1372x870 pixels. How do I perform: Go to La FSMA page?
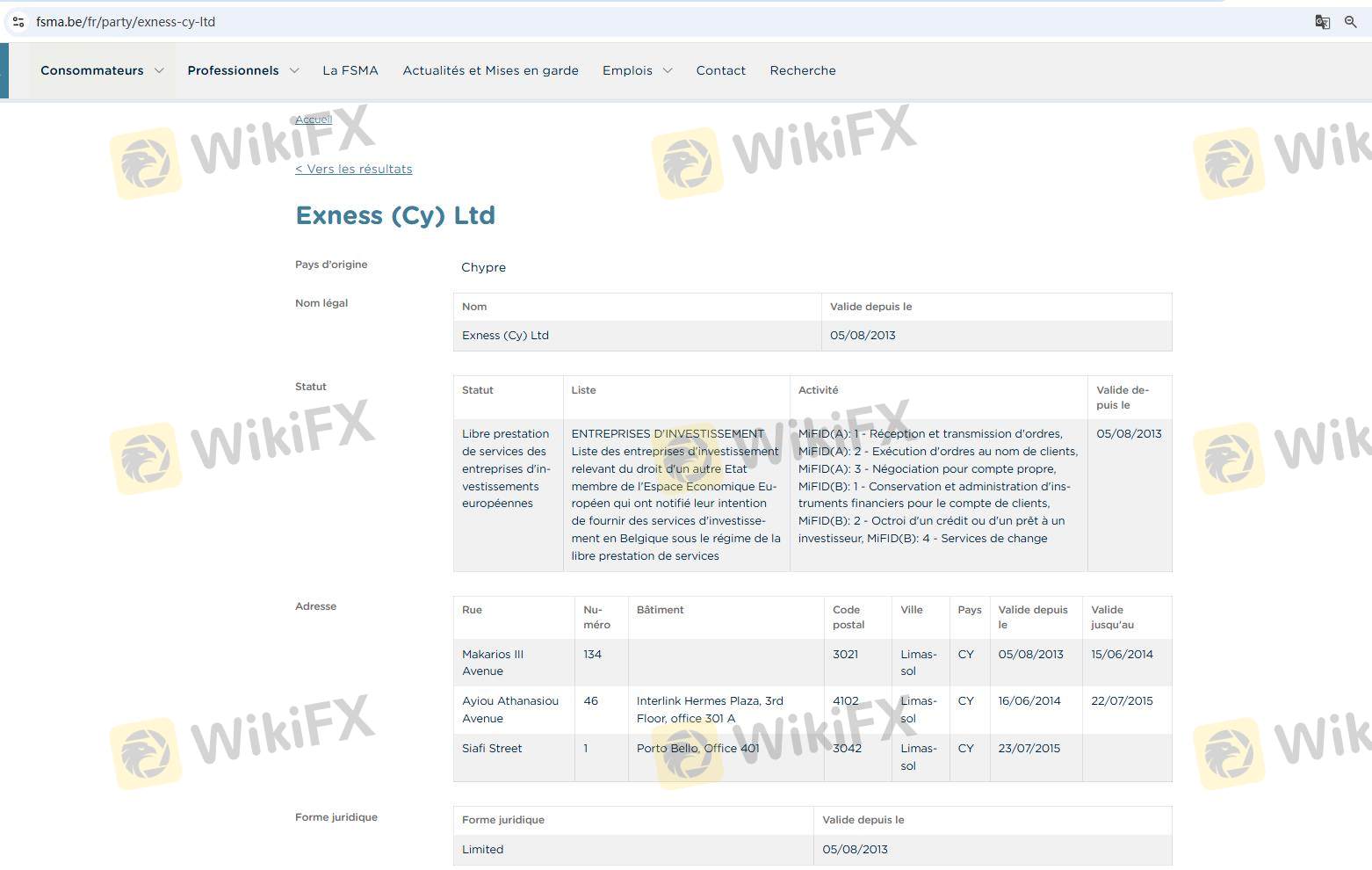coord(350,70)
